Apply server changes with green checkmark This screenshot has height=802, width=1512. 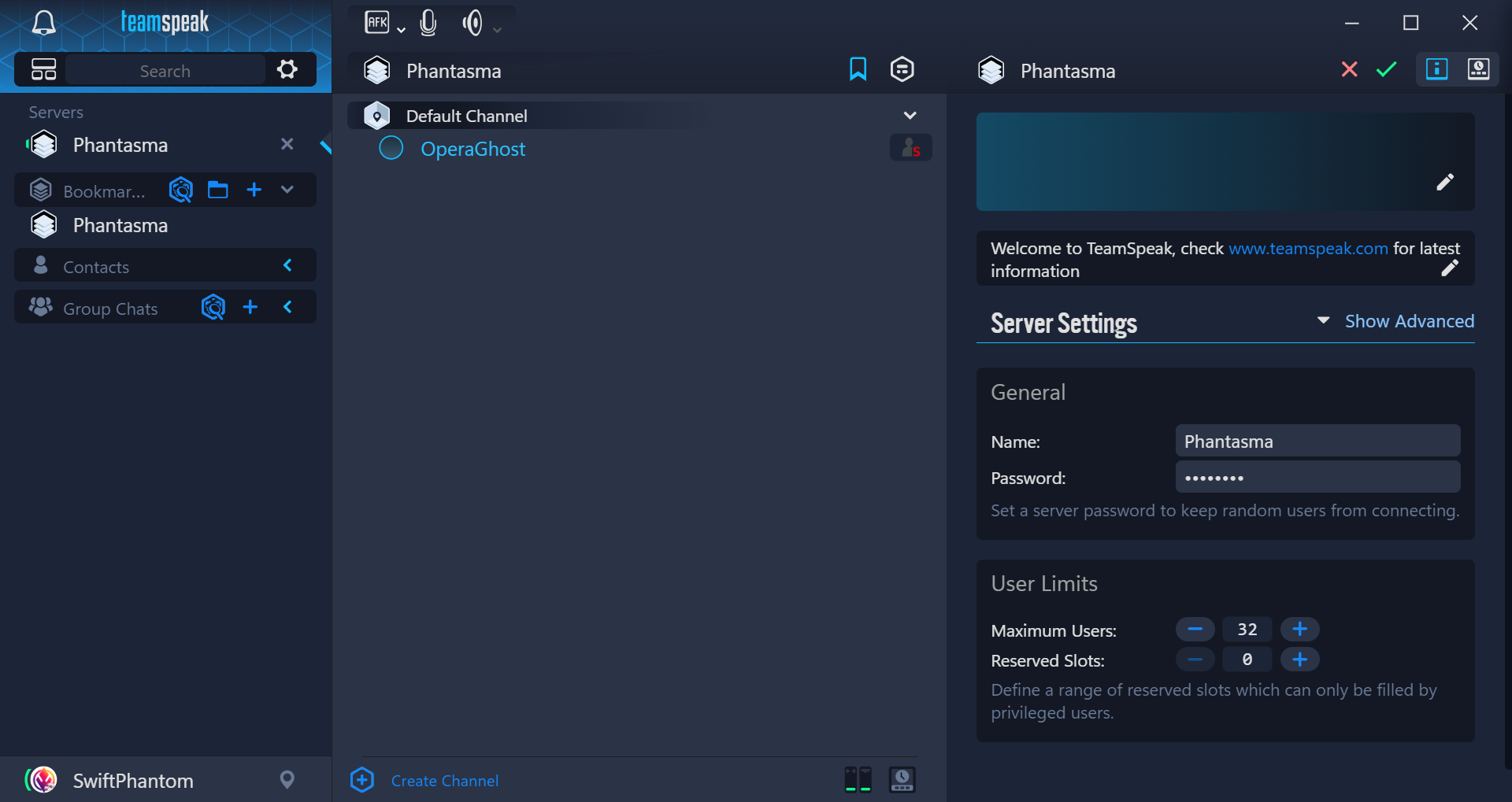click(x=1386, y=69)
